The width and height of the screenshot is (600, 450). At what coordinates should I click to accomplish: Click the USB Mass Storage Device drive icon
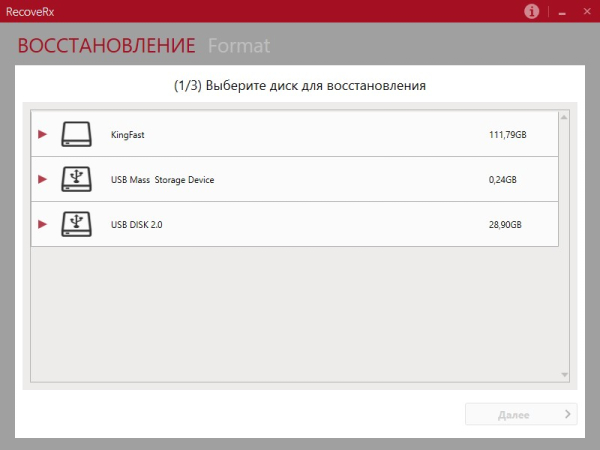tap(76, 179)
